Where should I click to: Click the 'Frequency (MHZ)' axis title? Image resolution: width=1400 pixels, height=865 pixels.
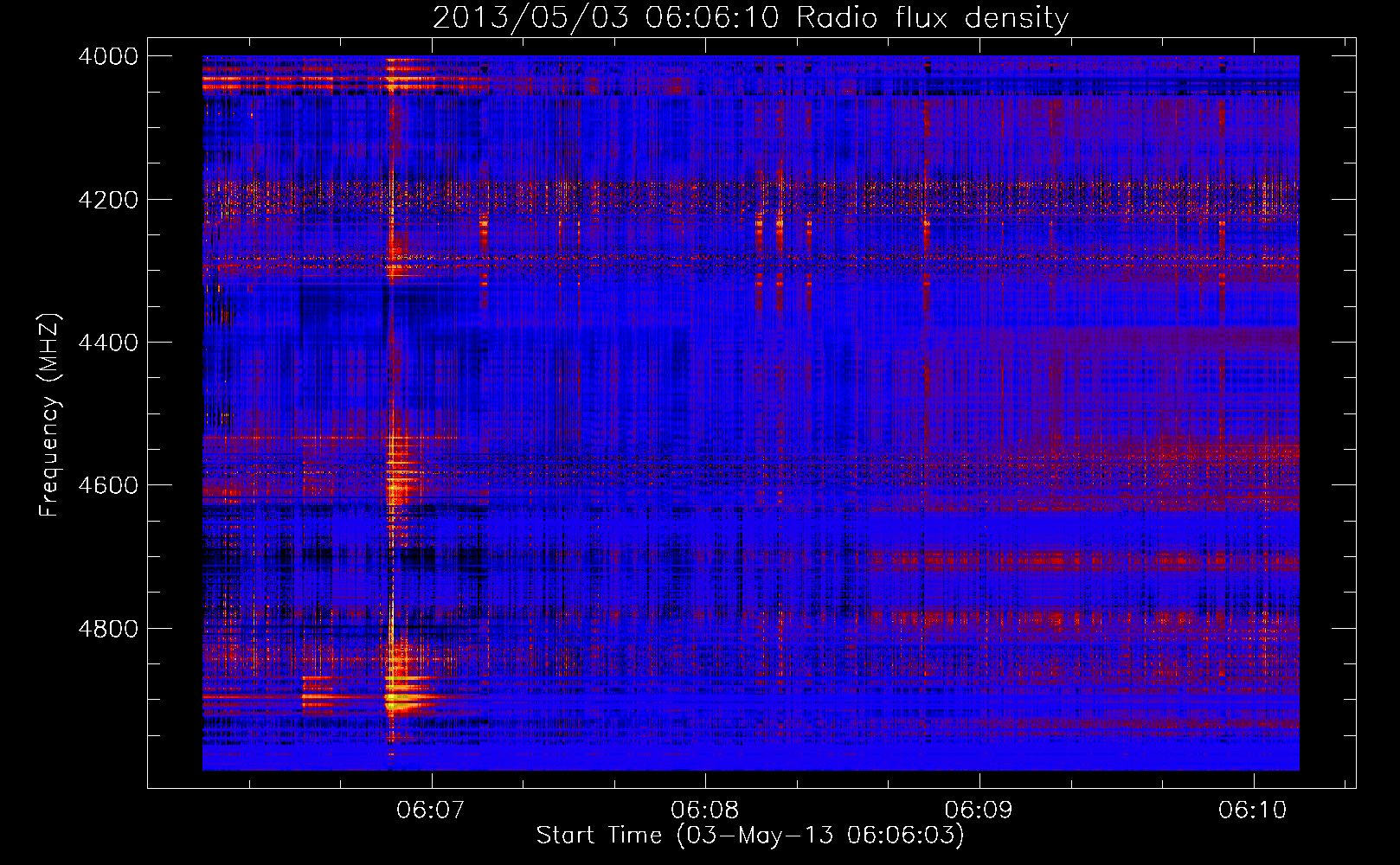[50, 414]
